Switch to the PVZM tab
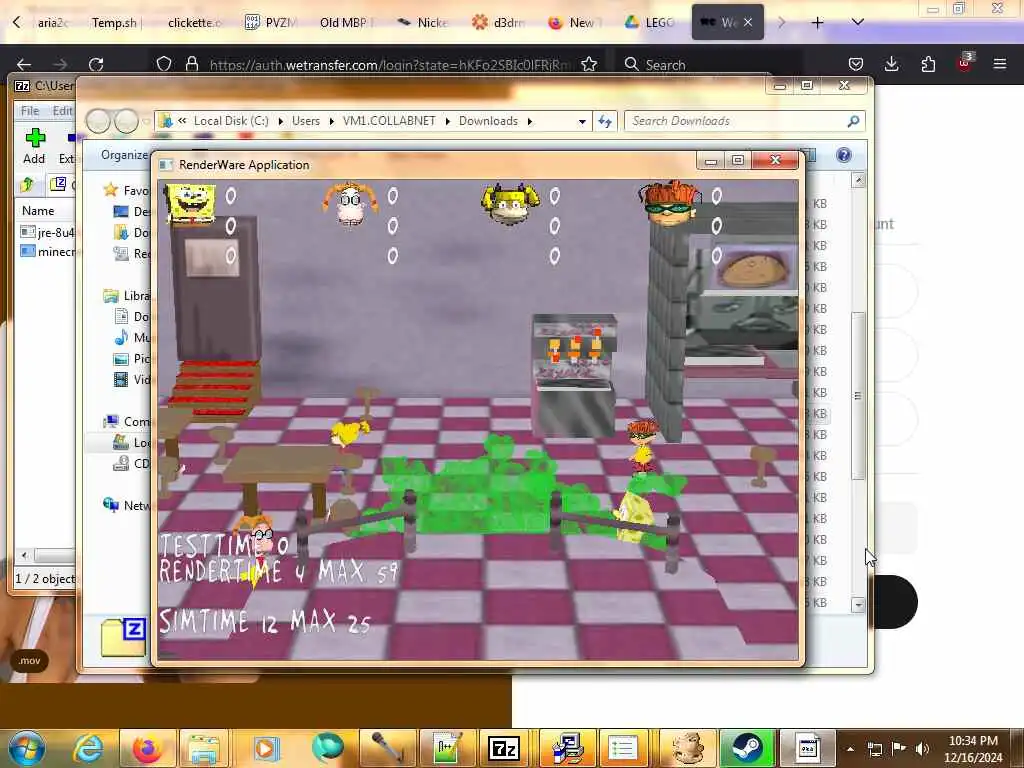The image size is (1024, 768). point(270,23)
